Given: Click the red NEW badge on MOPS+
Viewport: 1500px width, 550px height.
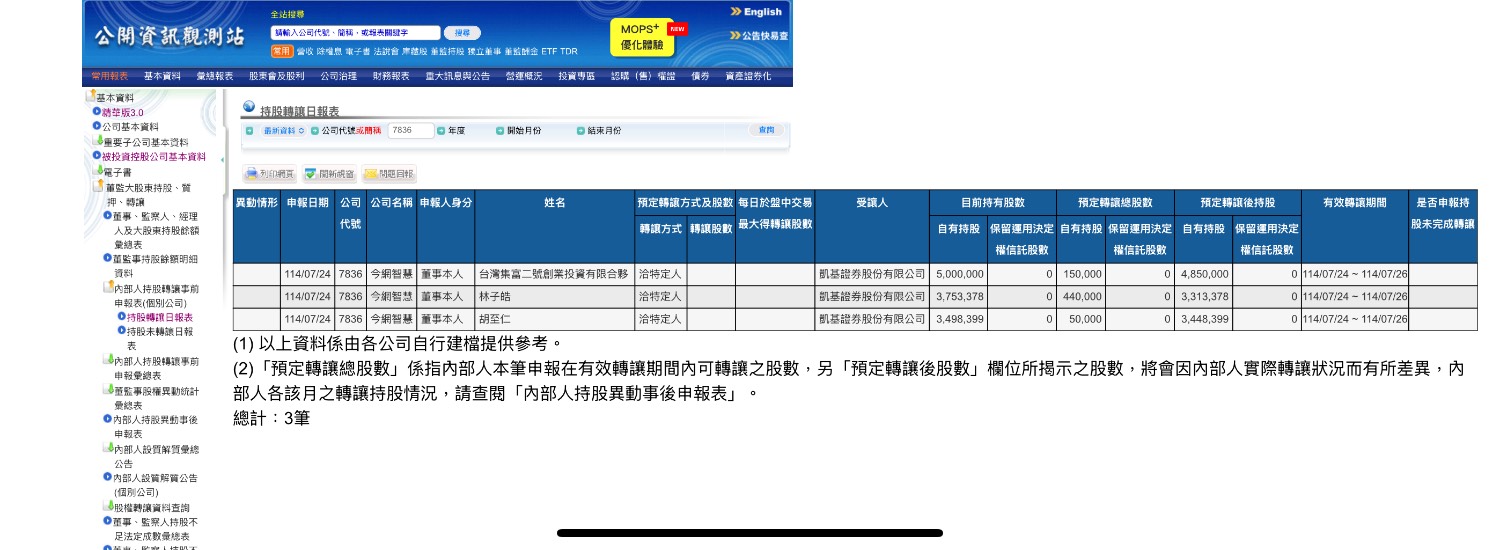Looking at the screenshot, I should (677, 28).
